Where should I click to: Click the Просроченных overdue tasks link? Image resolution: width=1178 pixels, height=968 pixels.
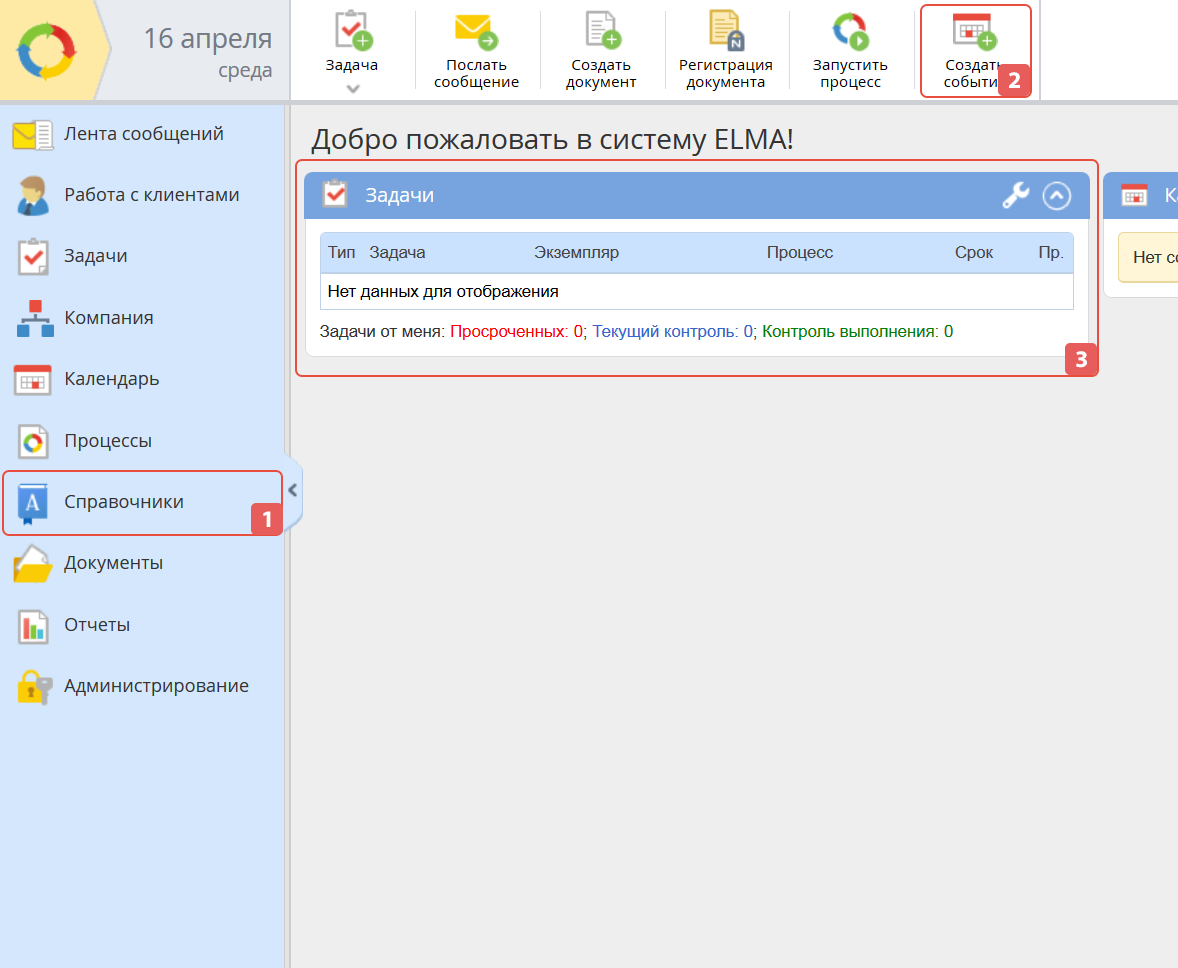[516, 331]
